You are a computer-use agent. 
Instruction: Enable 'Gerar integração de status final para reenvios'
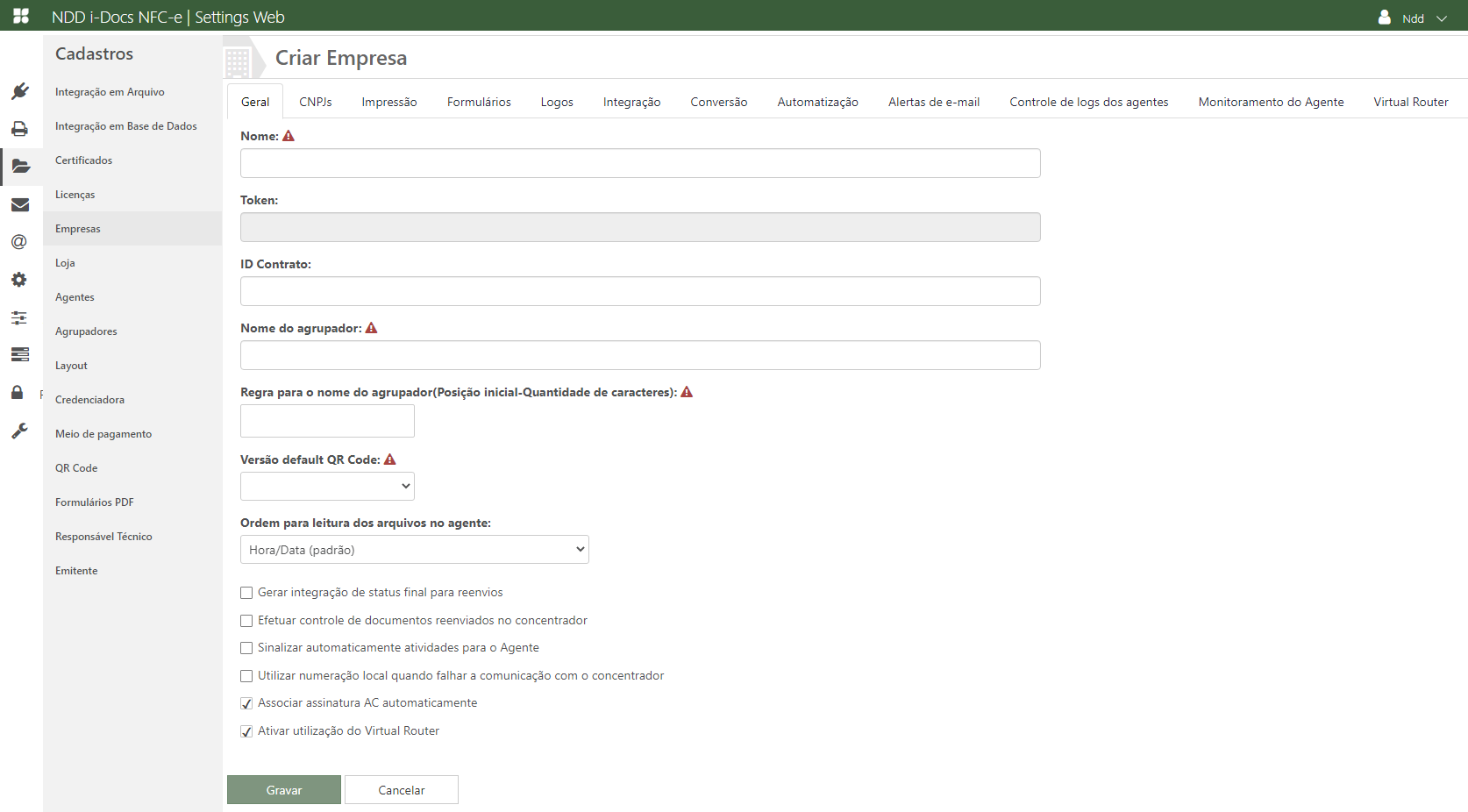tap(246, 594)
